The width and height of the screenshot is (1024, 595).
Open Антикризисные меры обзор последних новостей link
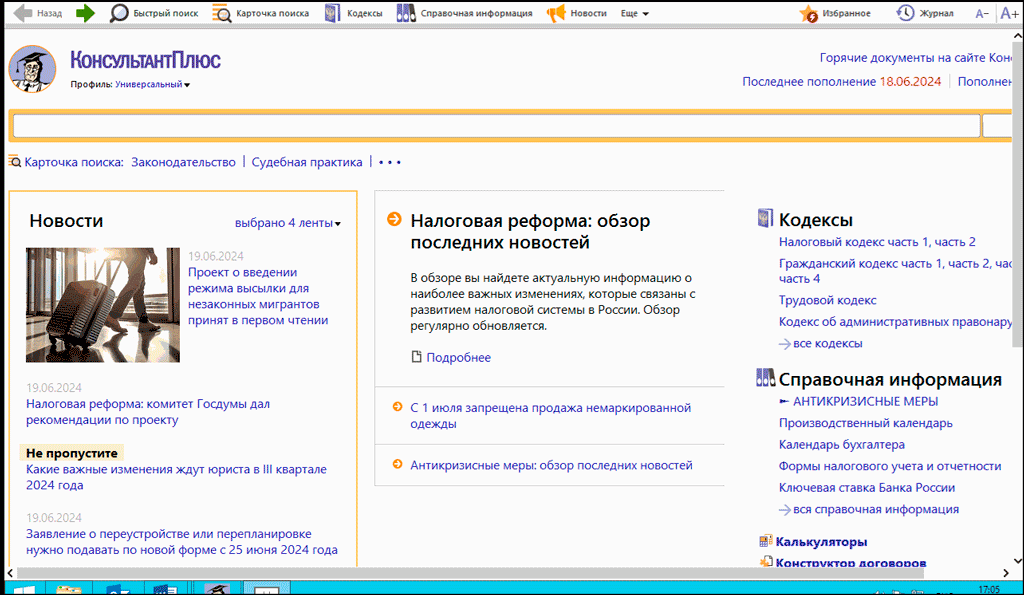pyautogui.click(x=551, y=465)
